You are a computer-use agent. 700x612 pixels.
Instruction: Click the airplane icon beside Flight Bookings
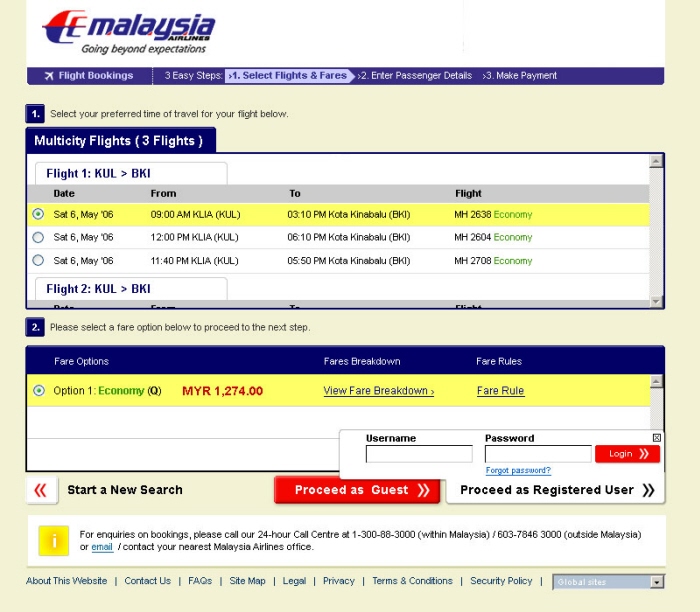click(x=49, y=76)
